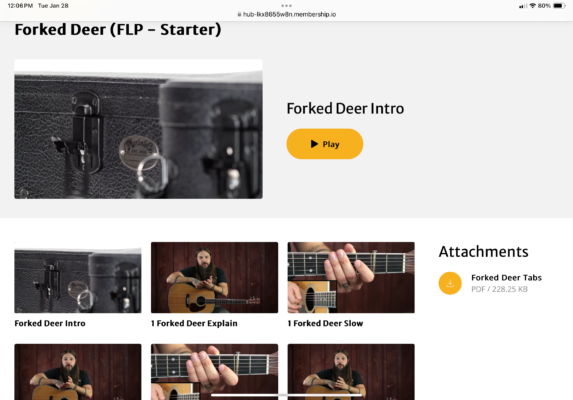
Task: Click the yellow Play button
Action: pyautogui.click(x=325, y=144)
